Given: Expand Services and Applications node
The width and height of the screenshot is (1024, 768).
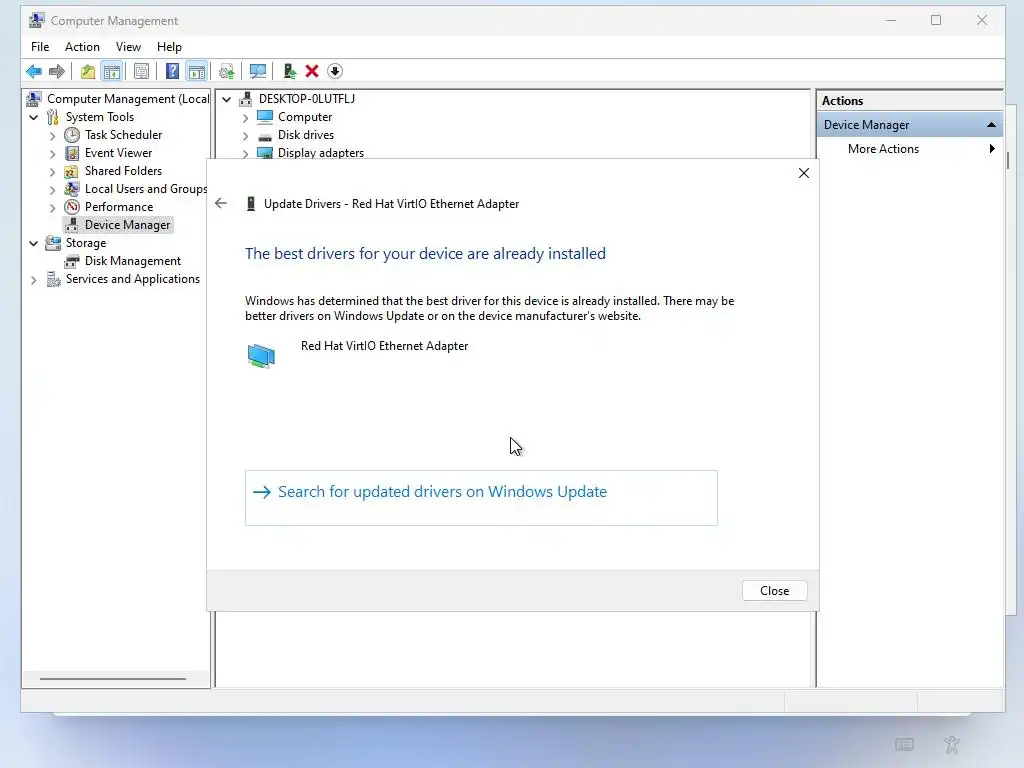Looking at the screenshot, I should [34, 280].
